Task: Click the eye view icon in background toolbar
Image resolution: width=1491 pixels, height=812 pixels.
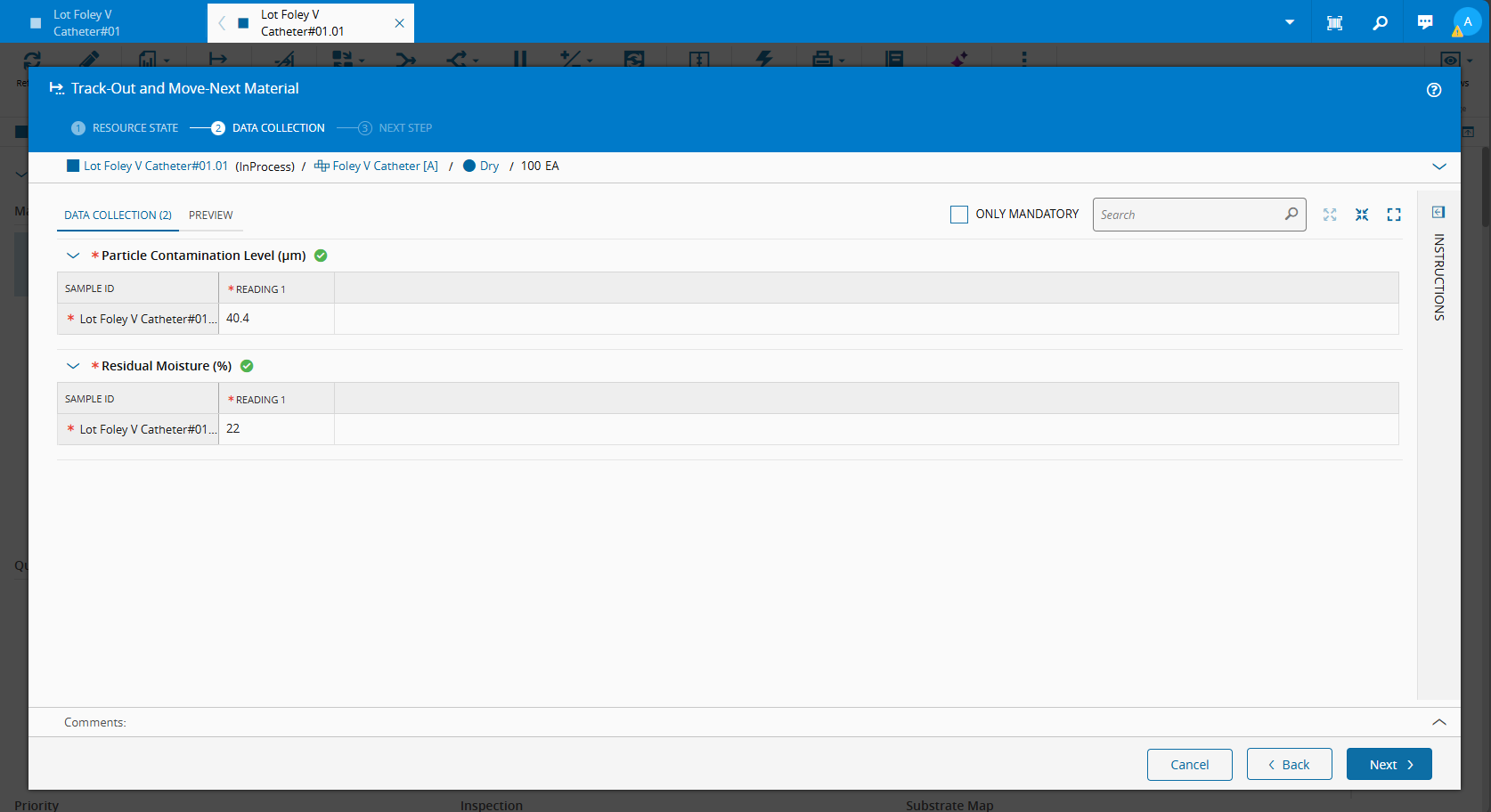Action: tap(1450, 60)
